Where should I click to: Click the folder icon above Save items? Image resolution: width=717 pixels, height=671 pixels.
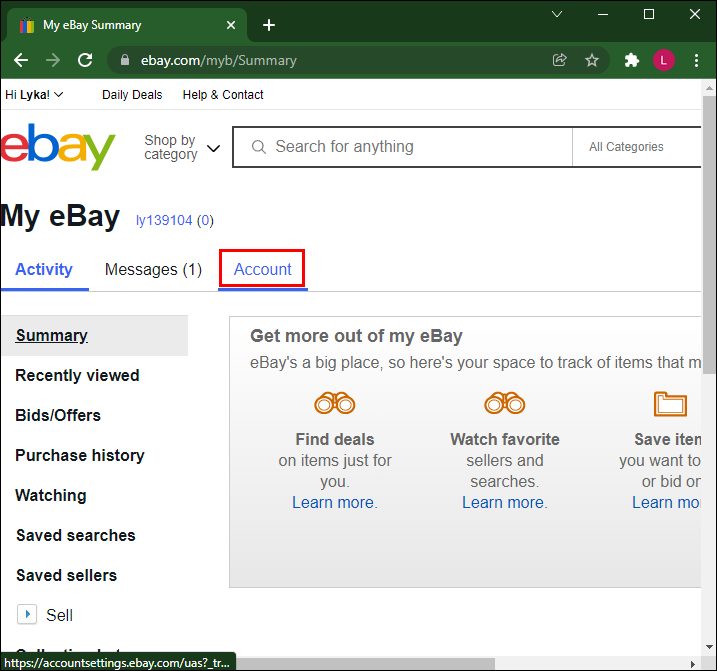click(x=670, y=404)
